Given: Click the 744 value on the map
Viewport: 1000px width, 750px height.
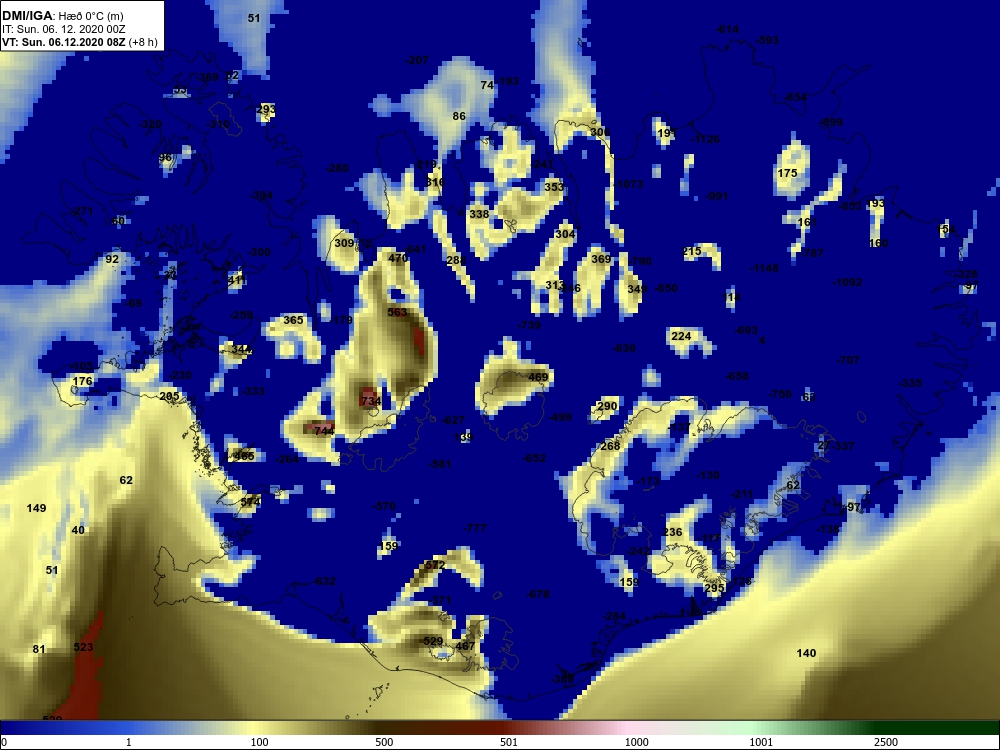Looking at the screenshot, I should [x=324, y=431].
